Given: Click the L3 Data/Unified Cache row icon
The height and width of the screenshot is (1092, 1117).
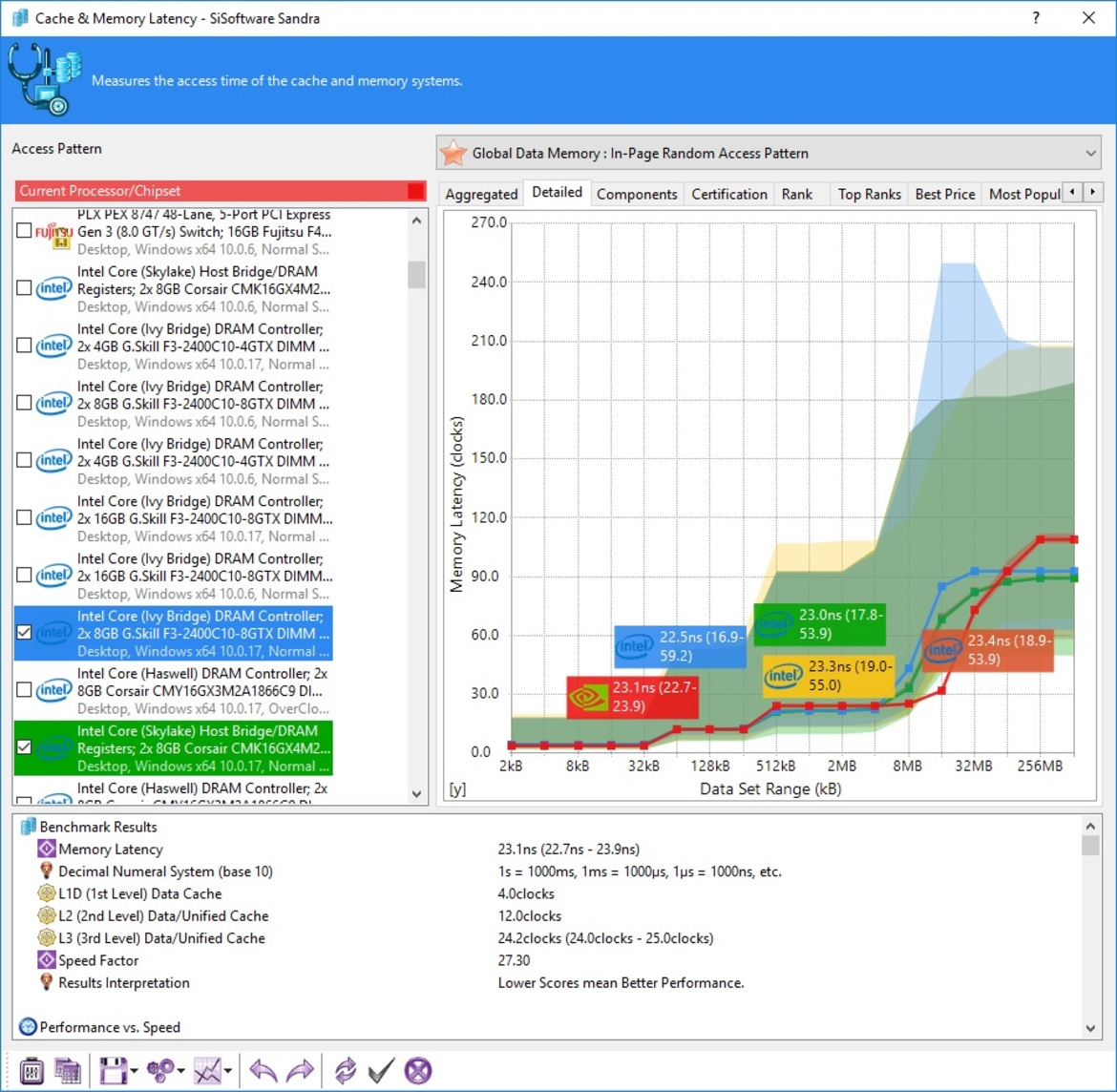Looking at the screenshot, I should tap(47, 937).
